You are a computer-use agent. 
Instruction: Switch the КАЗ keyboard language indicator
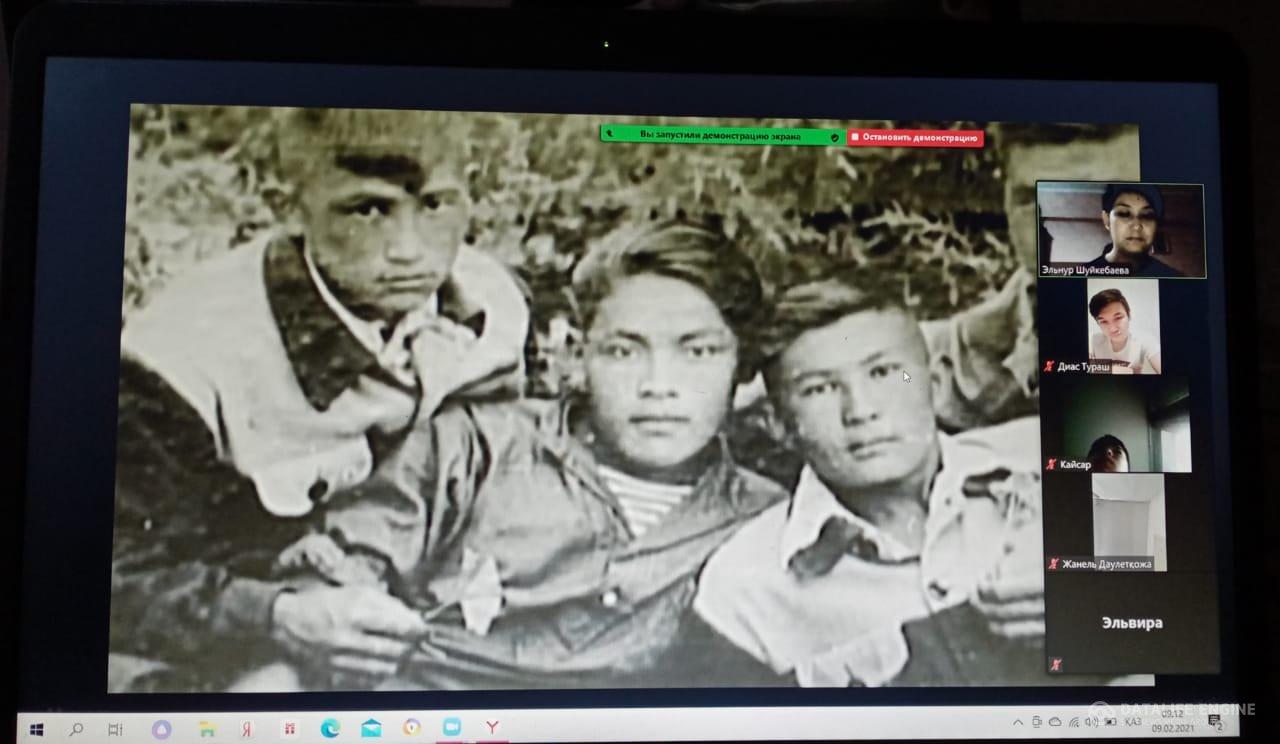click(1132, 721)
